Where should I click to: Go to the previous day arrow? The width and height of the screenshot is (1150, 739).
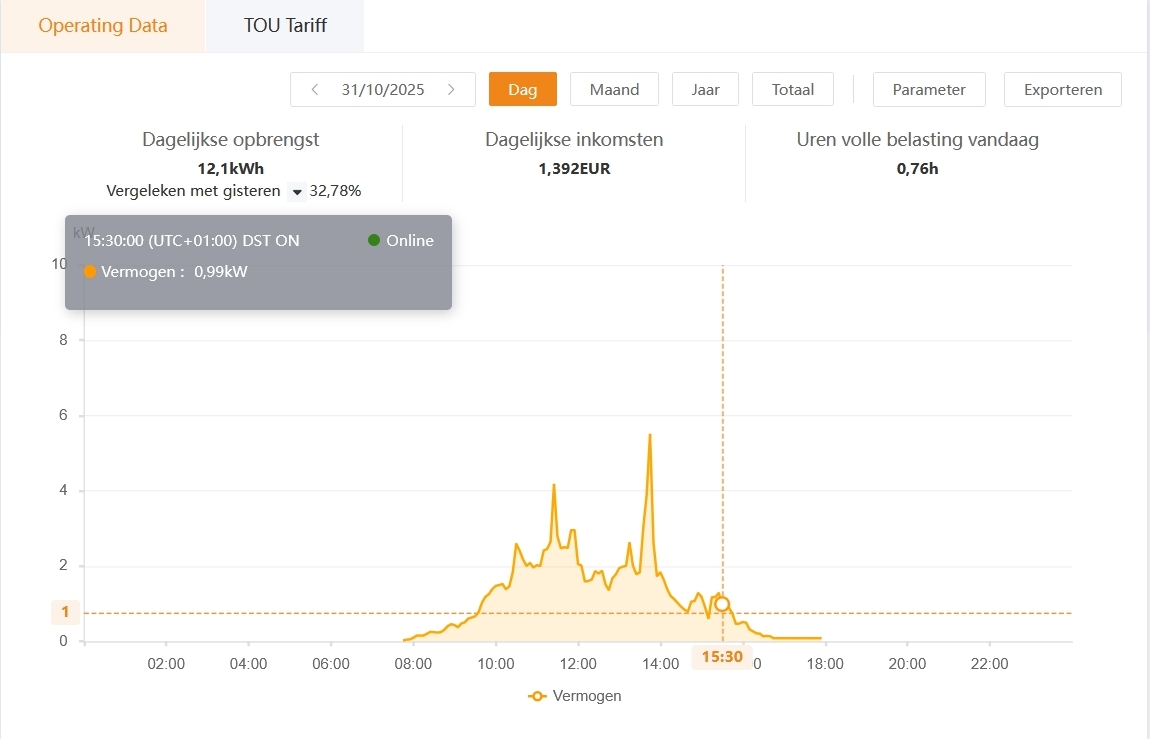(x=315, y=90)
